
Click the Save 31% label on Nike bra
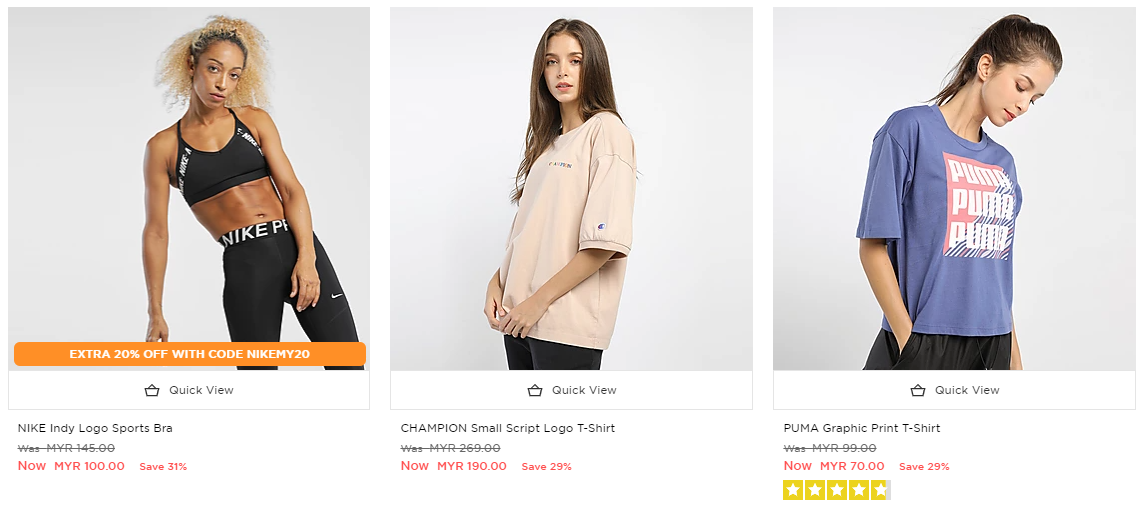[x=163, y=467]
